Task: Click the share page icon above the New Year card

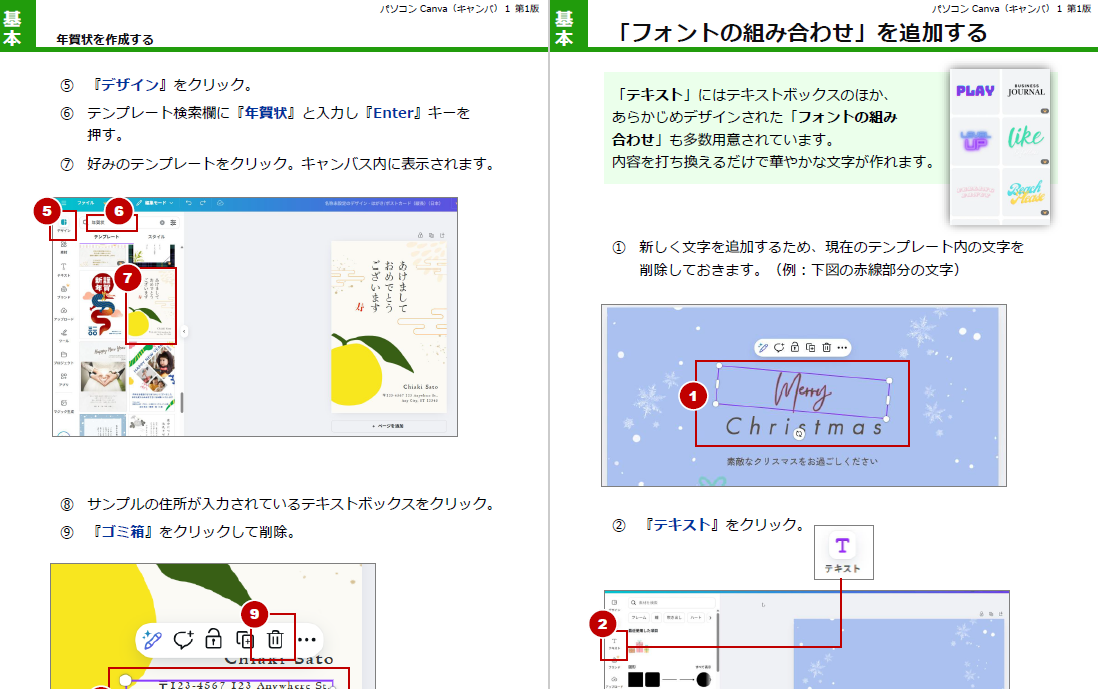Action: click(x=442, y=235)
